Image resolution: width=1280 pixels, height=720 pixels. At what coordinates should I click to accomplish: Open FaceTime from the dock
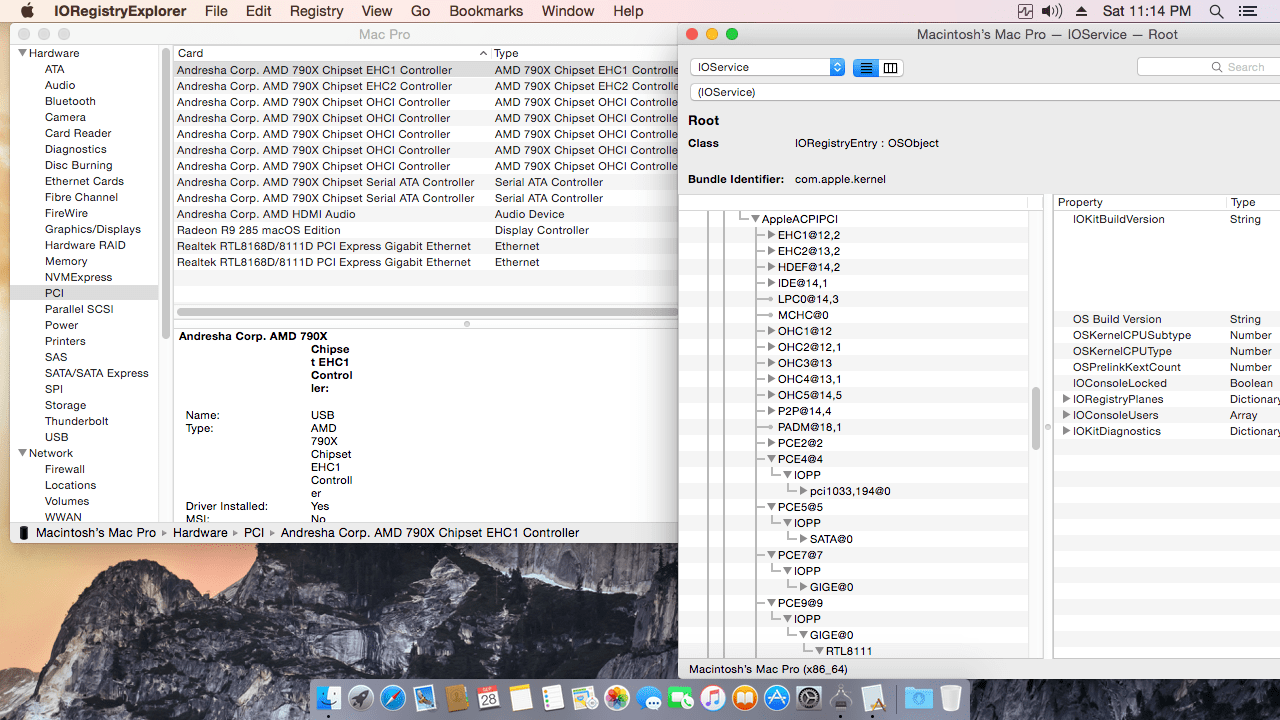point(681,698)
